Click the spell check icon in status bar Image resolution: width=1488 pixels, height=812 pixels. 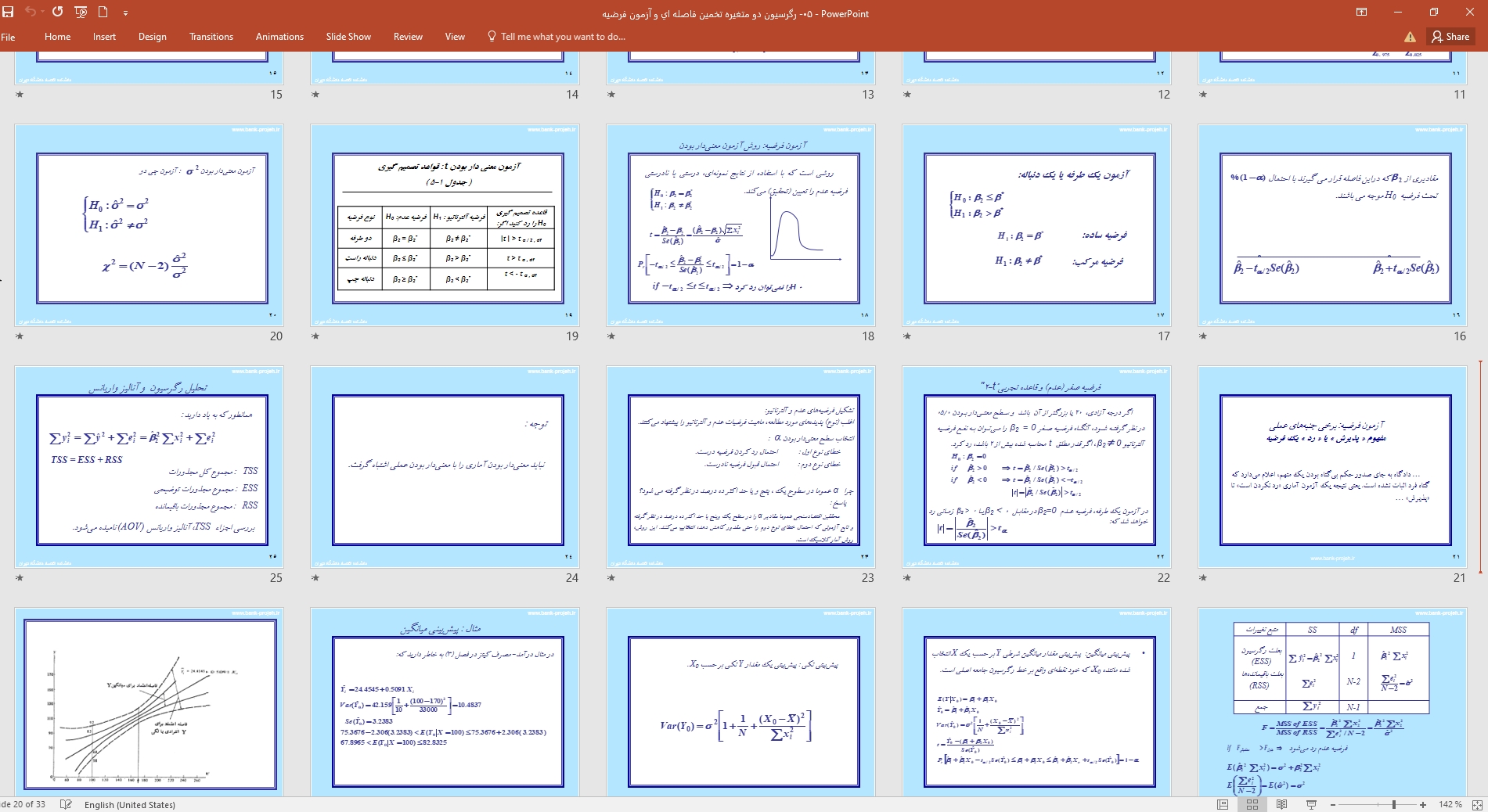pyautogui.click(x=67, y=804)
